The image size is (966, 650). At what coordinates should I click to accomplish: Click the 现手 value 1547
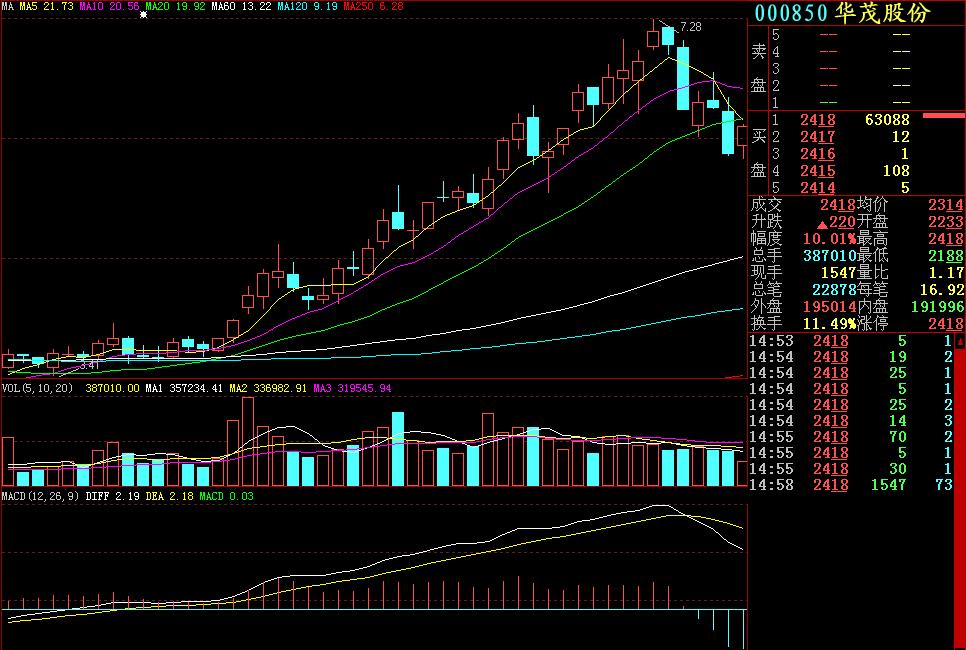pos(838,272)
